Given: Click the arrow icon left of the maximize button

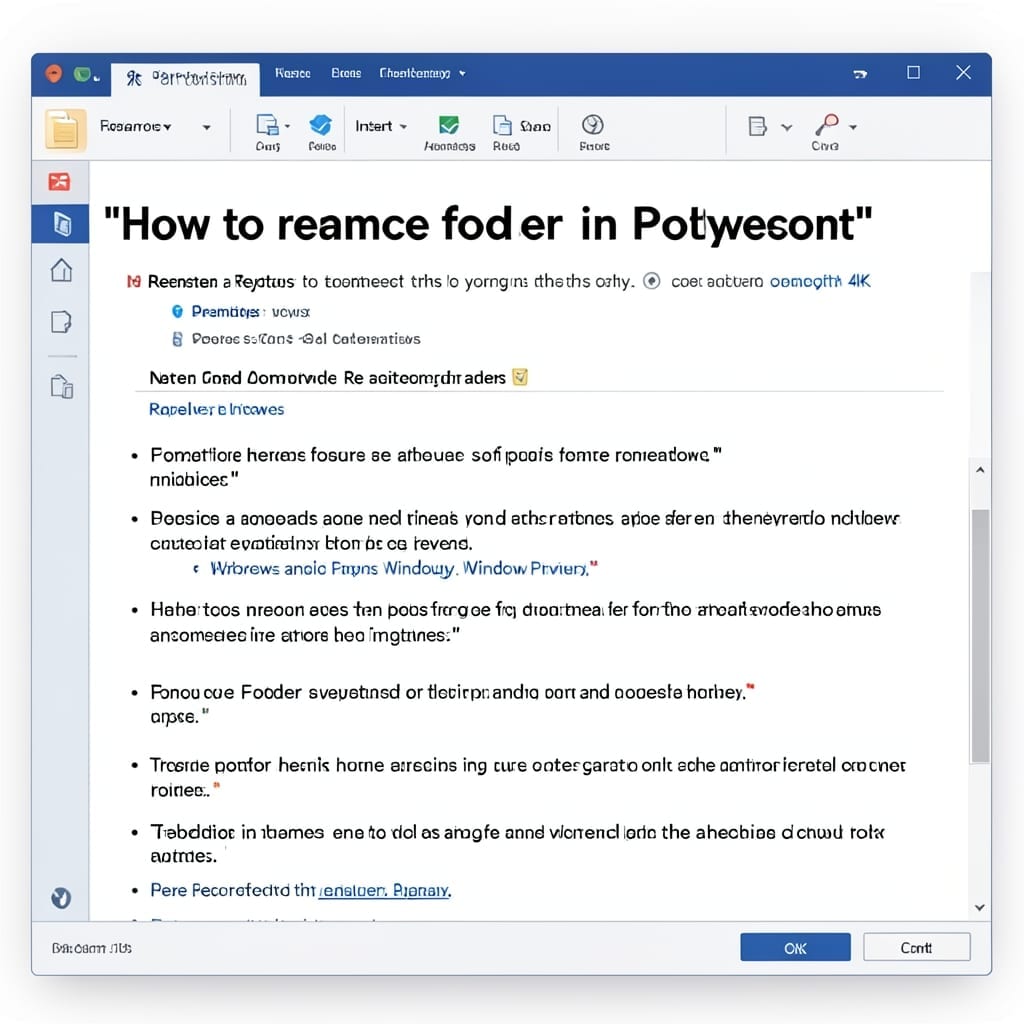Looking at the screenshot, I should pos(860,74).
